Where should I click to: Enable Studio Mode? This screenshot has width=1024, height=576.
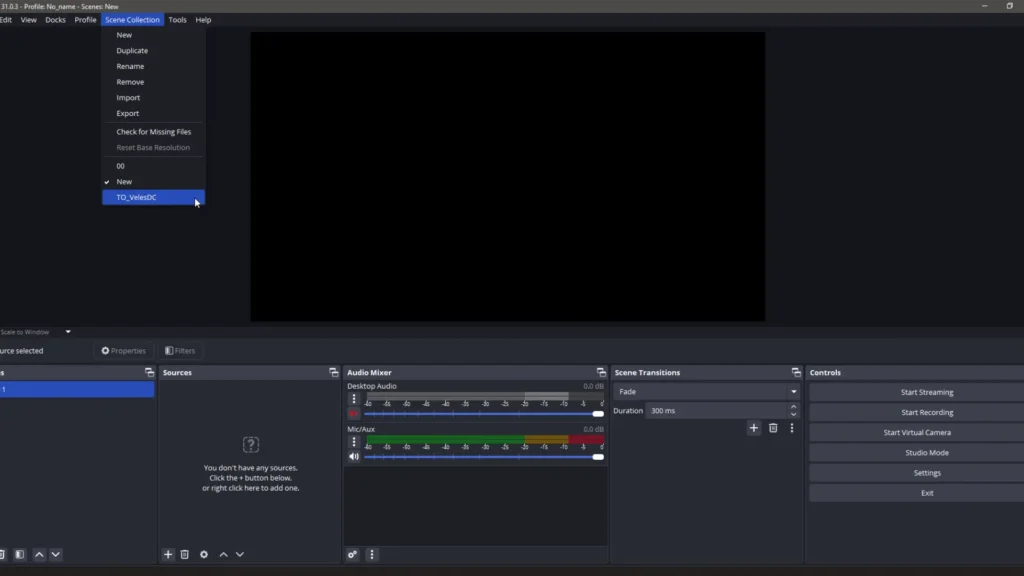(x=925, y=452)
